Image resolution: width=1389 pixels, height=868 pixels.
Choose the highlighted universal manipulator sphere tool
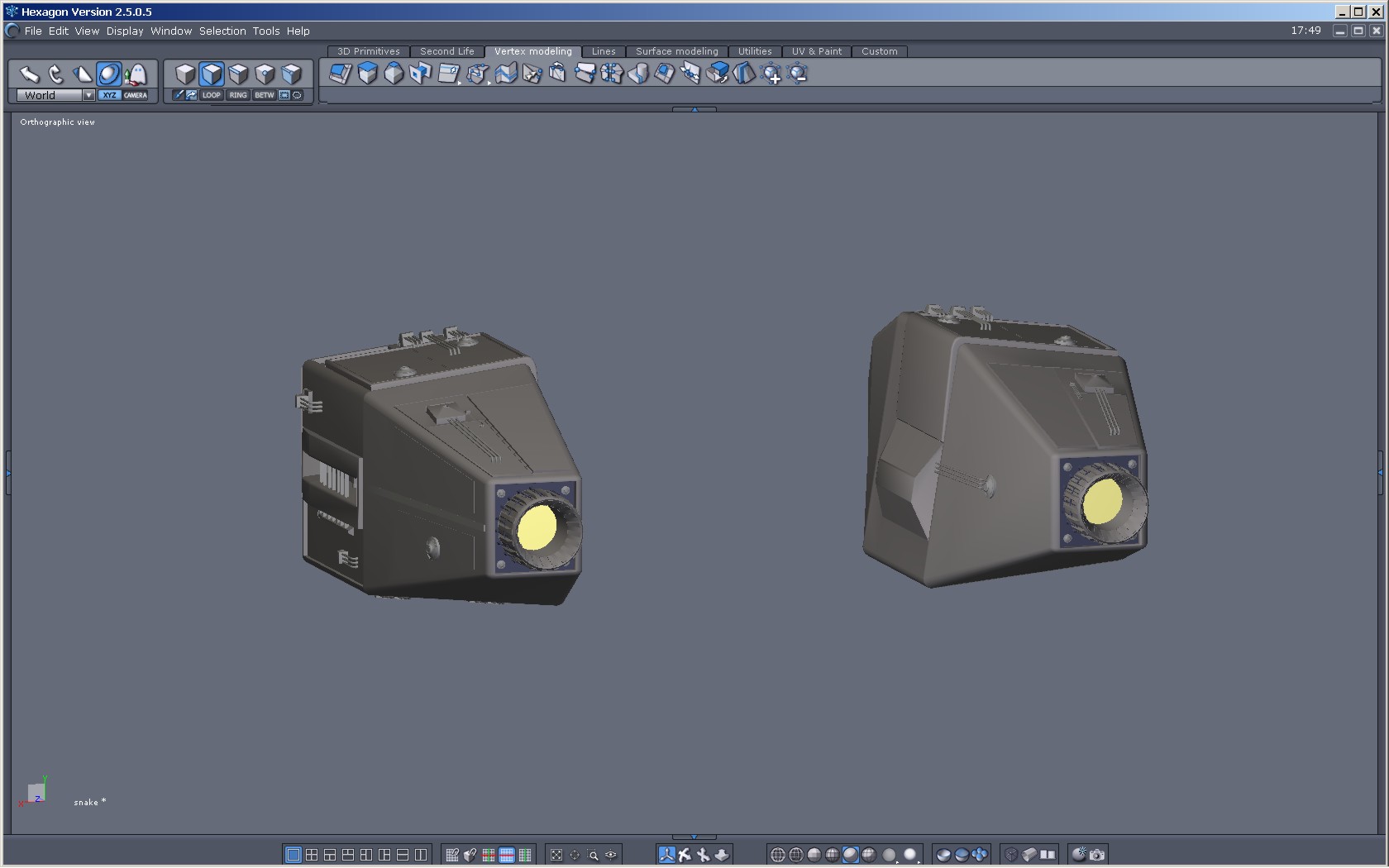coord(109,74)
